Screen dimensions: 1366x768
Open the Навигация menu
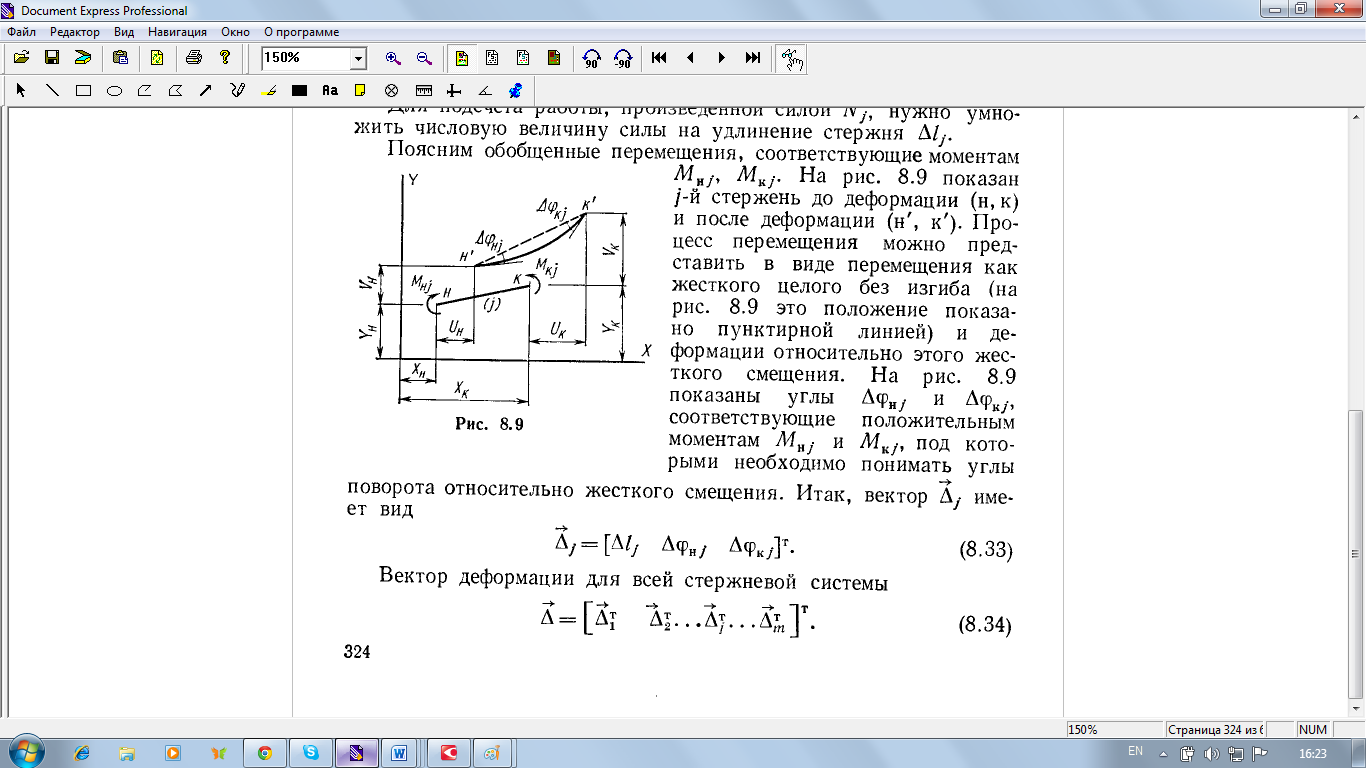coord(179,32)
